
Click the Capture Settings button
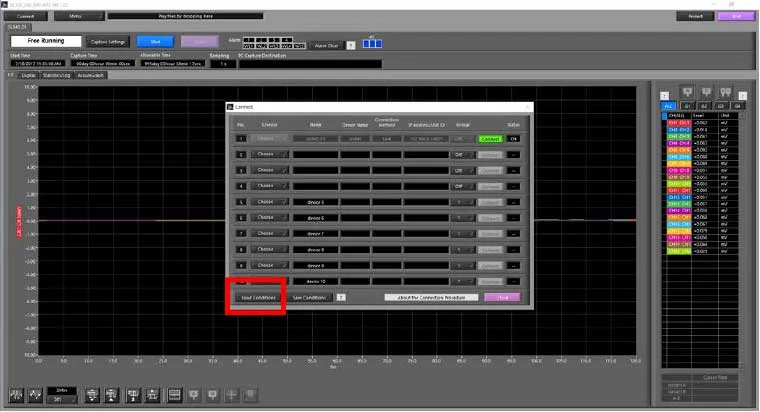[x=108, y=41]
